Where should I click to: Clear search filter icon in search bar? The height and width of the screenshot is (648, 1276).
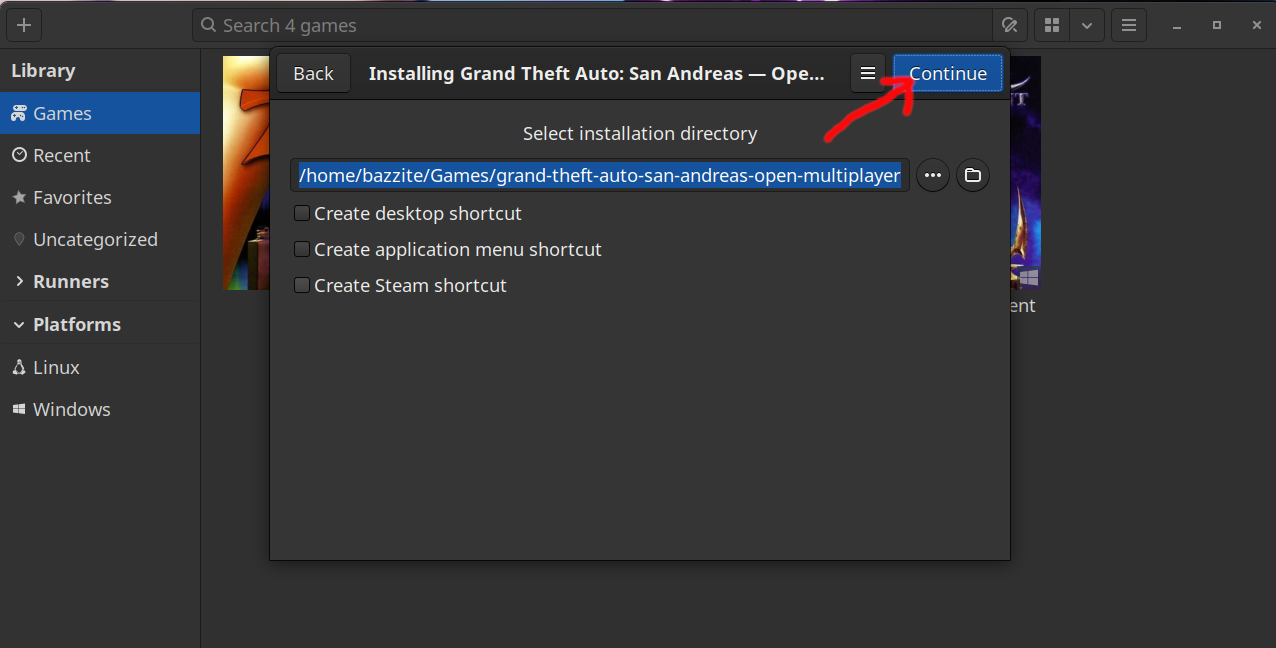click(x=1008, y=25)
